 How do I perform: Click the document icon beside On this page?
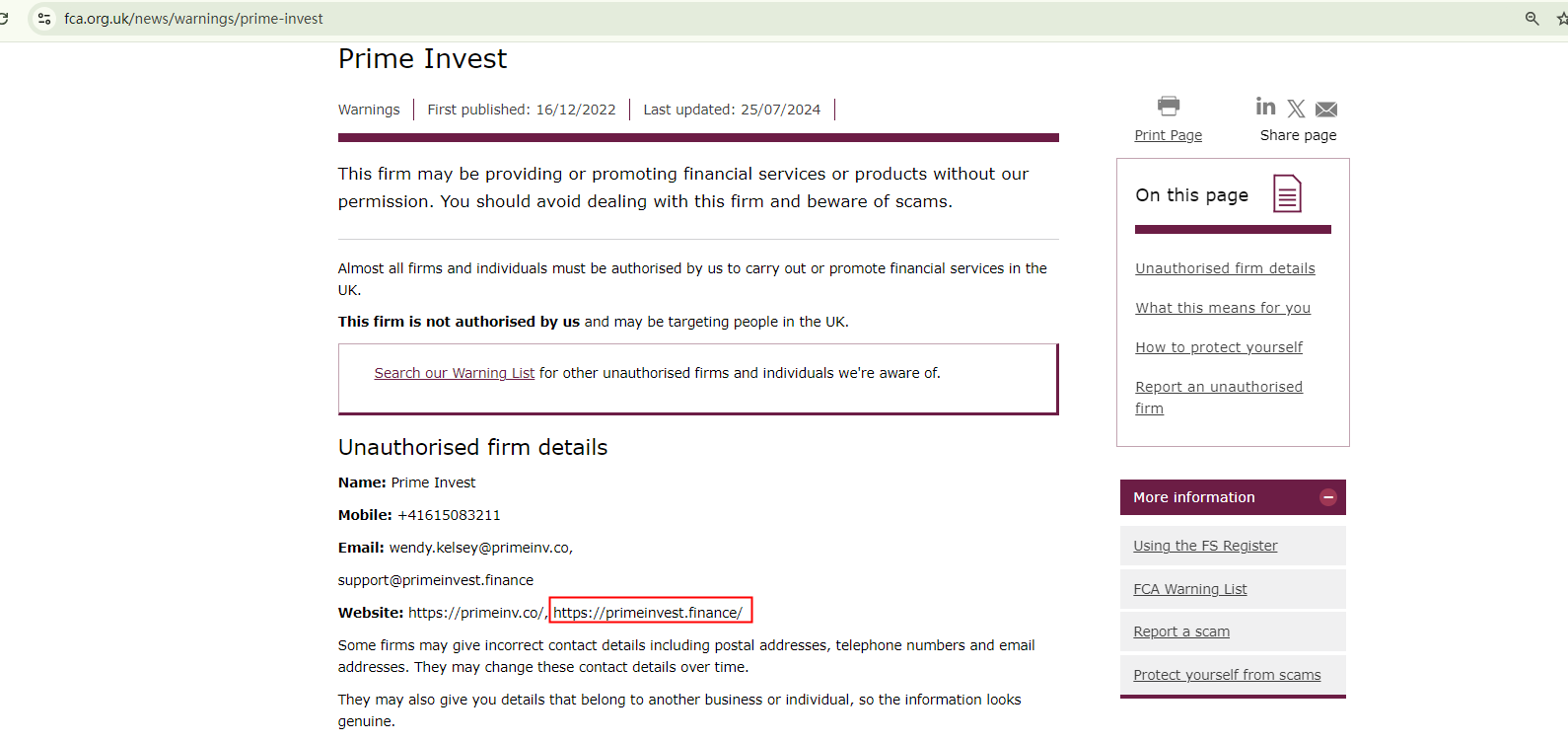pyautogui.click(x=1287, y=193)
